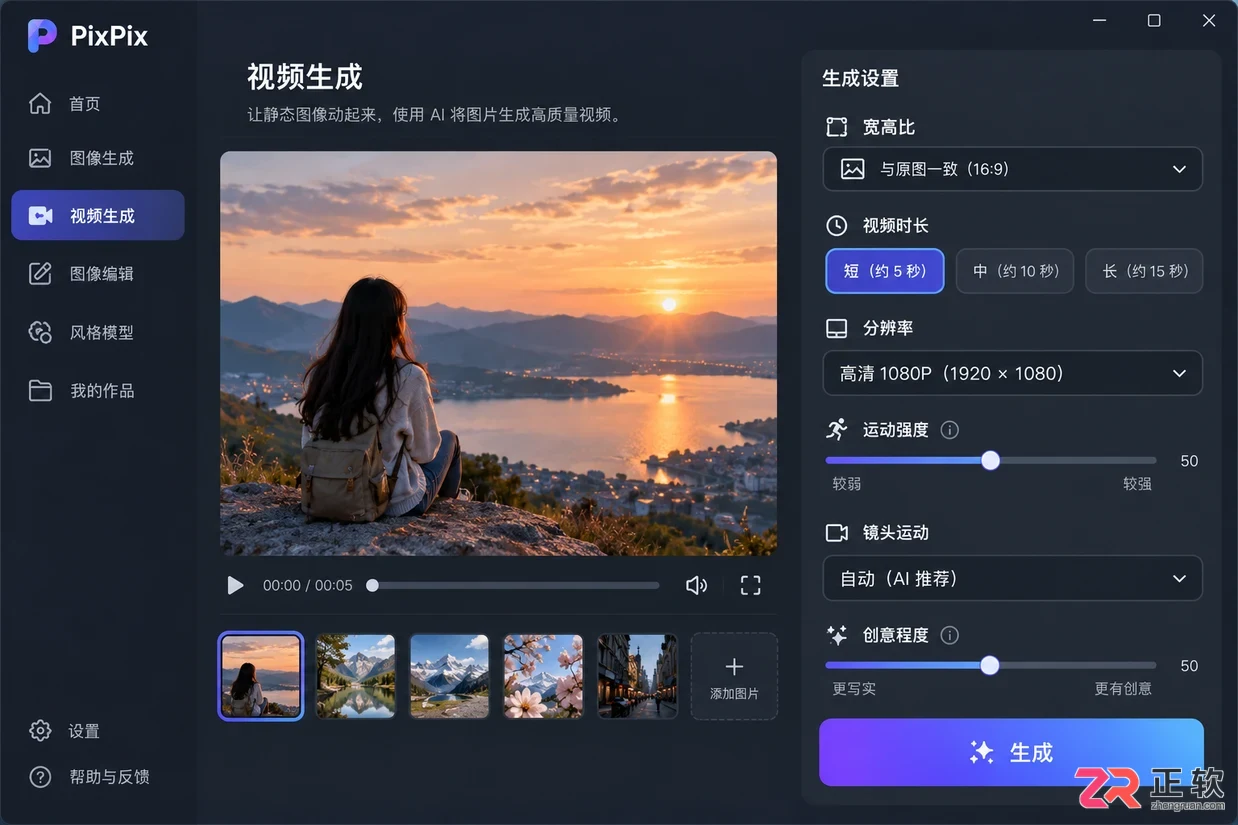This screenshot has height=825, width=1238.
Task: Show info for 创意程度
Action: pyautogui.click(x=950, y=635)
